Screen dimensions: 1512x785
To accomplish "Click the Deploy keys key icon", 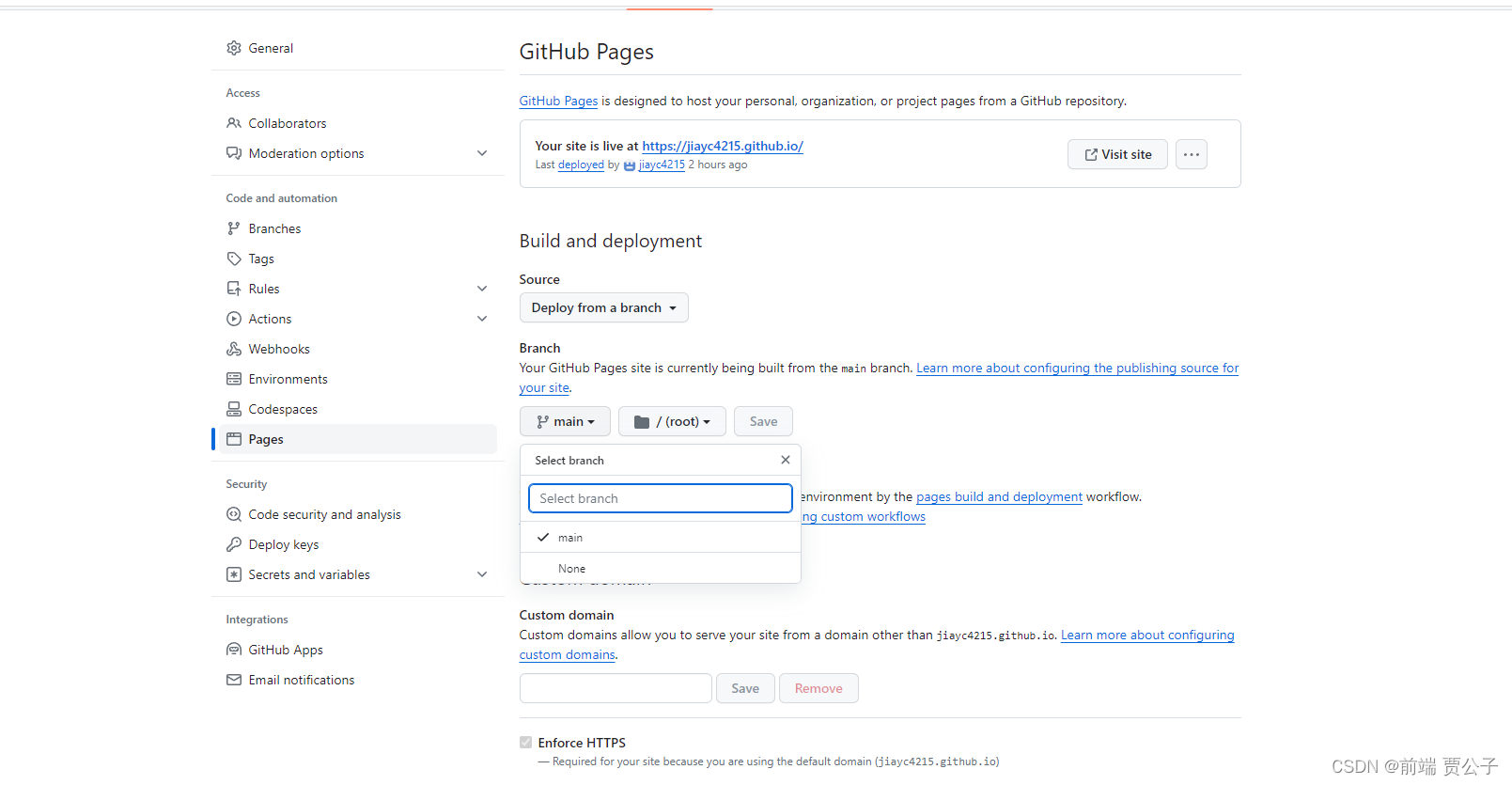I will (234, 544).
